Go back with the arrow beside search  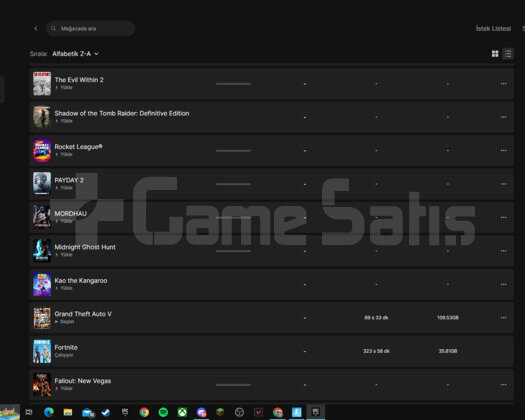click(36, 28)
